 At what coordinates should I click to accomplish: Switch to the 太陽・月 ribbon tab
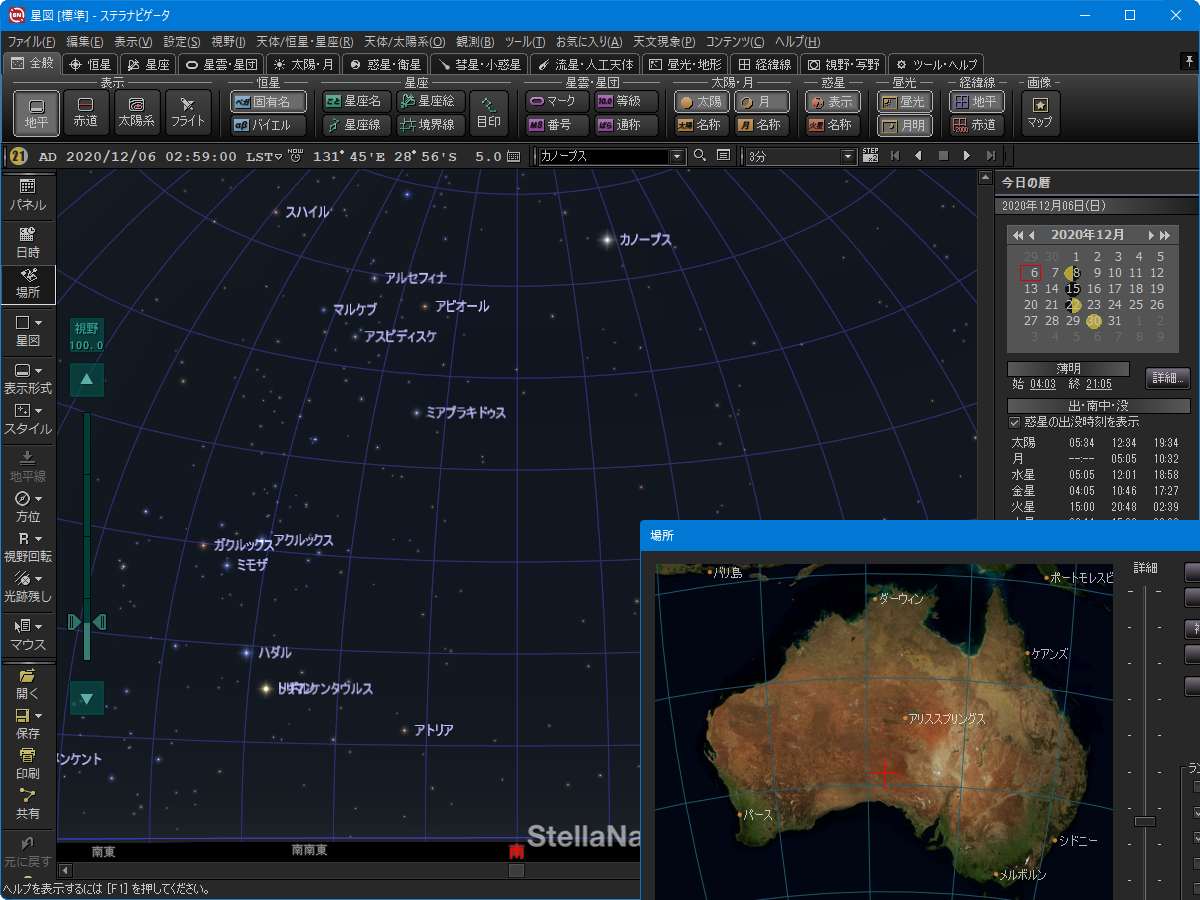pos(303,64)
